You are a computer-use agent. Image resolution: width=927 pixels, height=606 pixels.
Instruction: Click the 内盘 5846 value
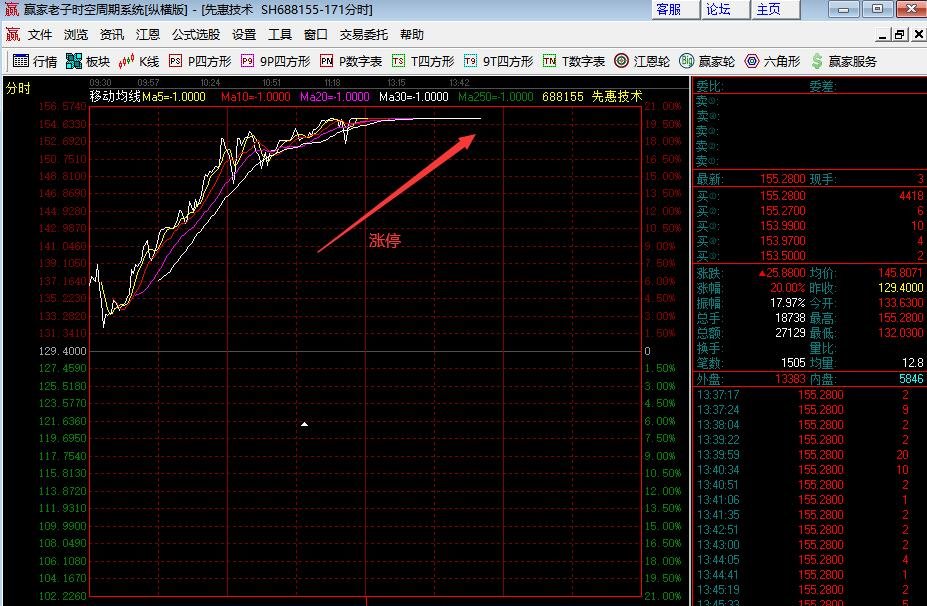(911, 379)
